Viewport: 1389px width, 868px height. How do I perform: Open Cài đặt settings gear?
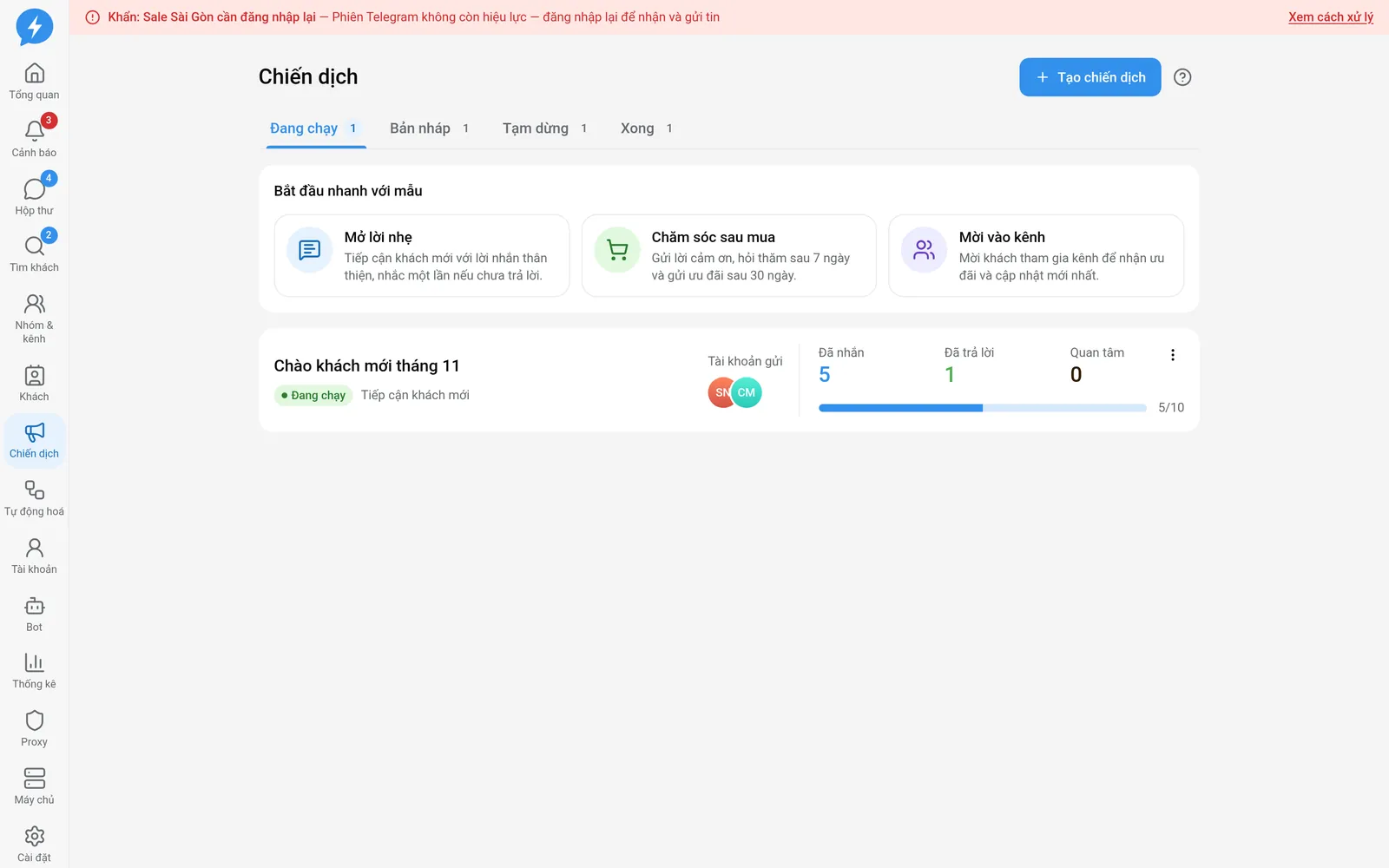tap(34, 845)
